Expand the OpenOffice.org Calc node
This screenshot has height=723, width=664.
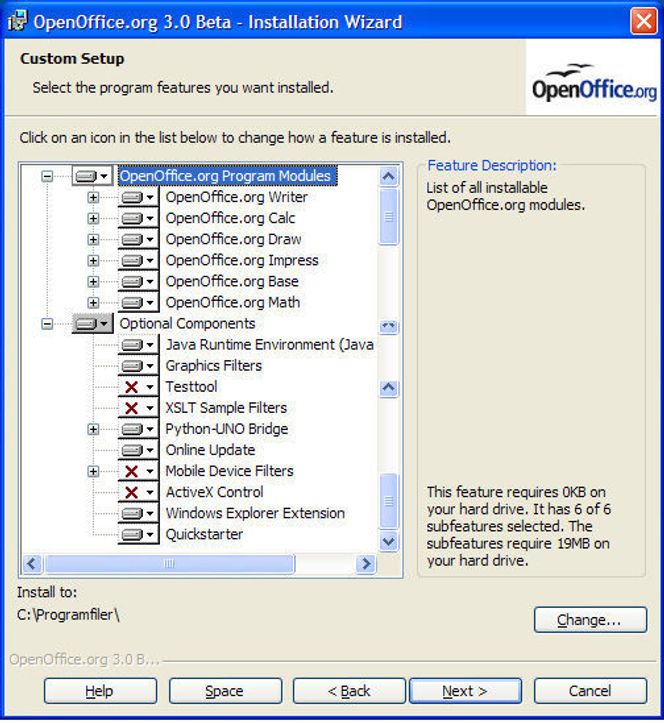tap(93, 219)
